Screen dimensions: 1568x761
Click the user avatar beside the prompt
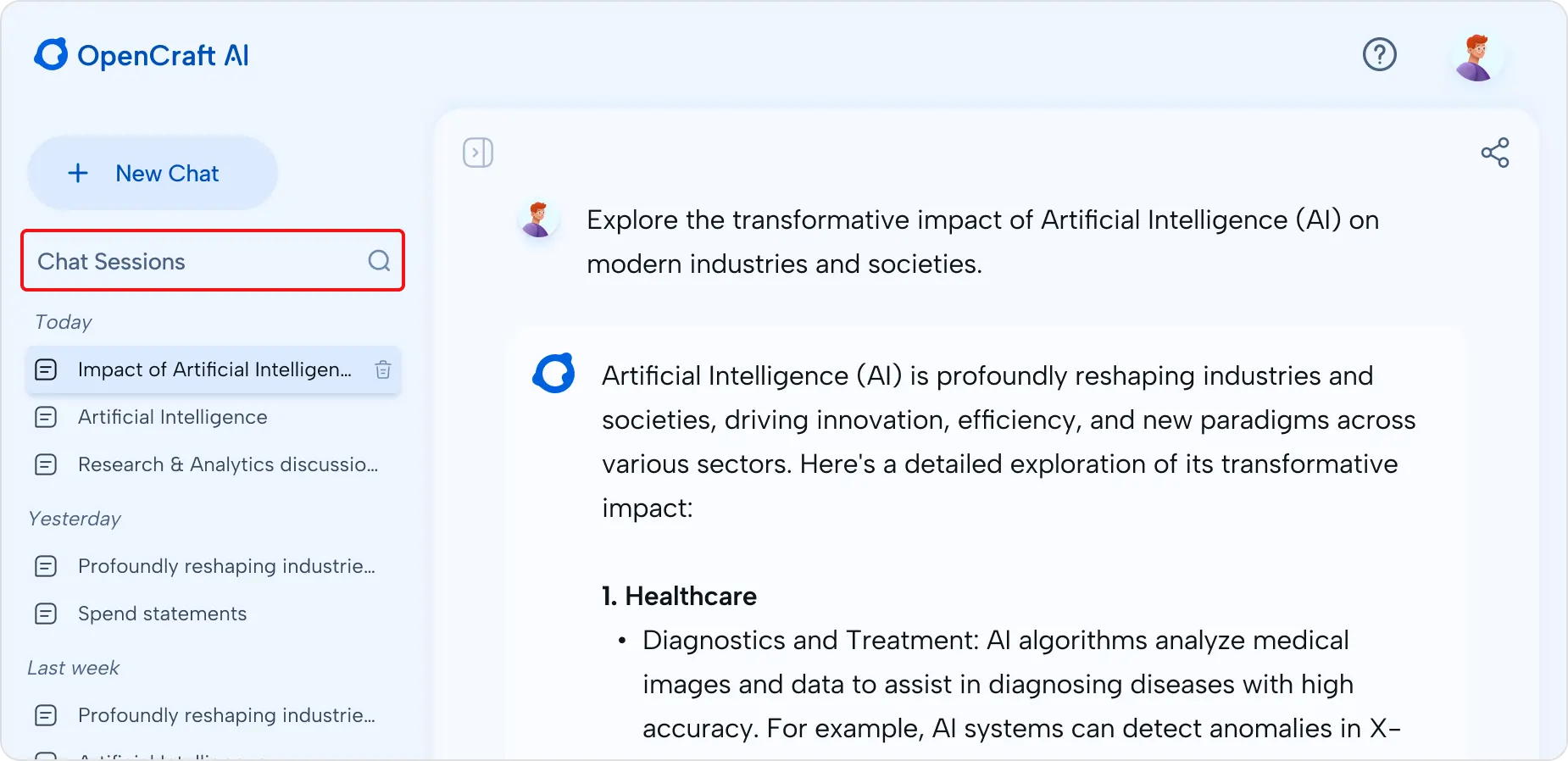pos(538,219)
